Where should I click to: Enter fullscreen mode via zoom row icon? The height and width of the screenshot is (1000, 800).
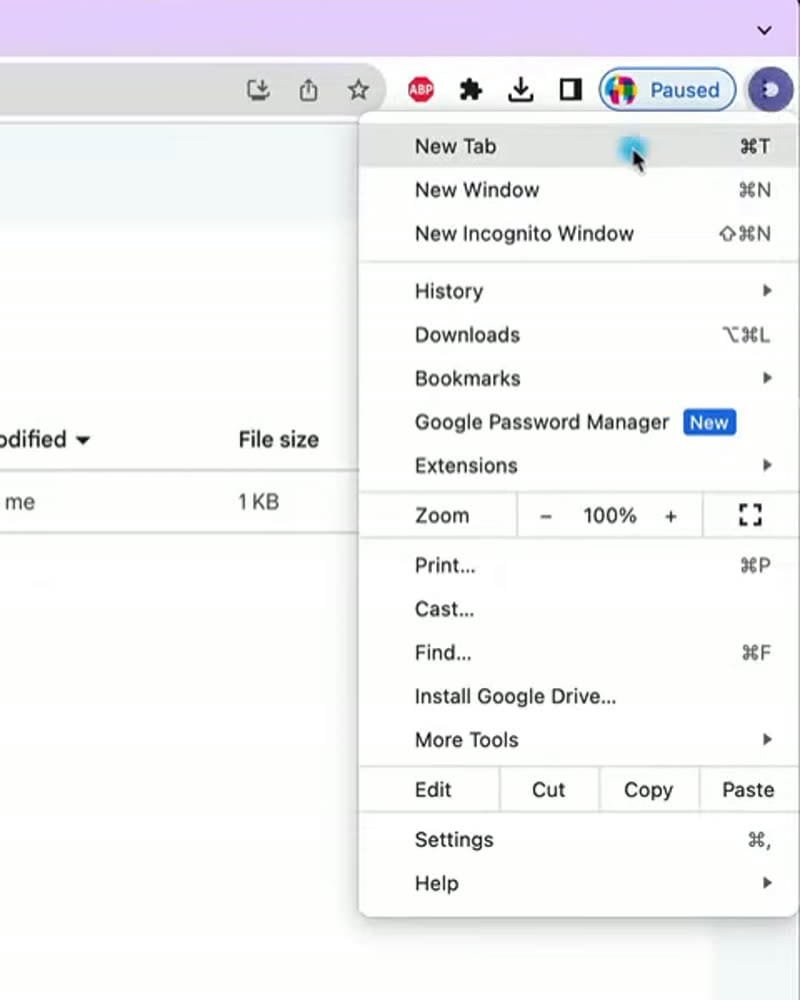point(750,515)
